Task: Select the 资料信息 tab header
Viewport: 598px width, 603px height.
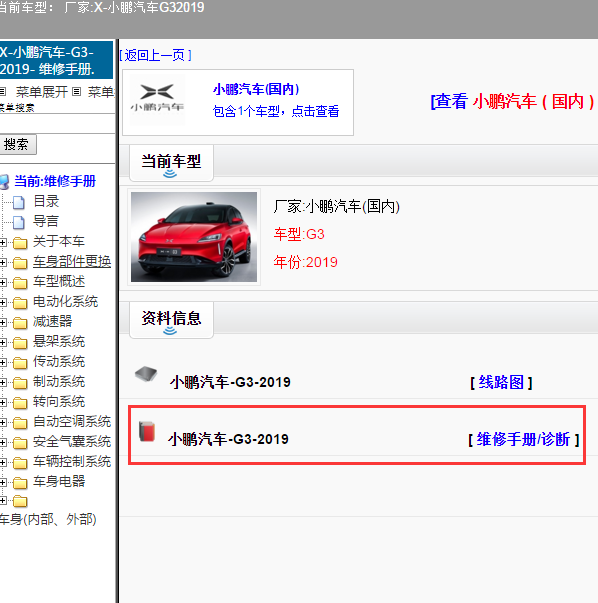Action: 171,320
